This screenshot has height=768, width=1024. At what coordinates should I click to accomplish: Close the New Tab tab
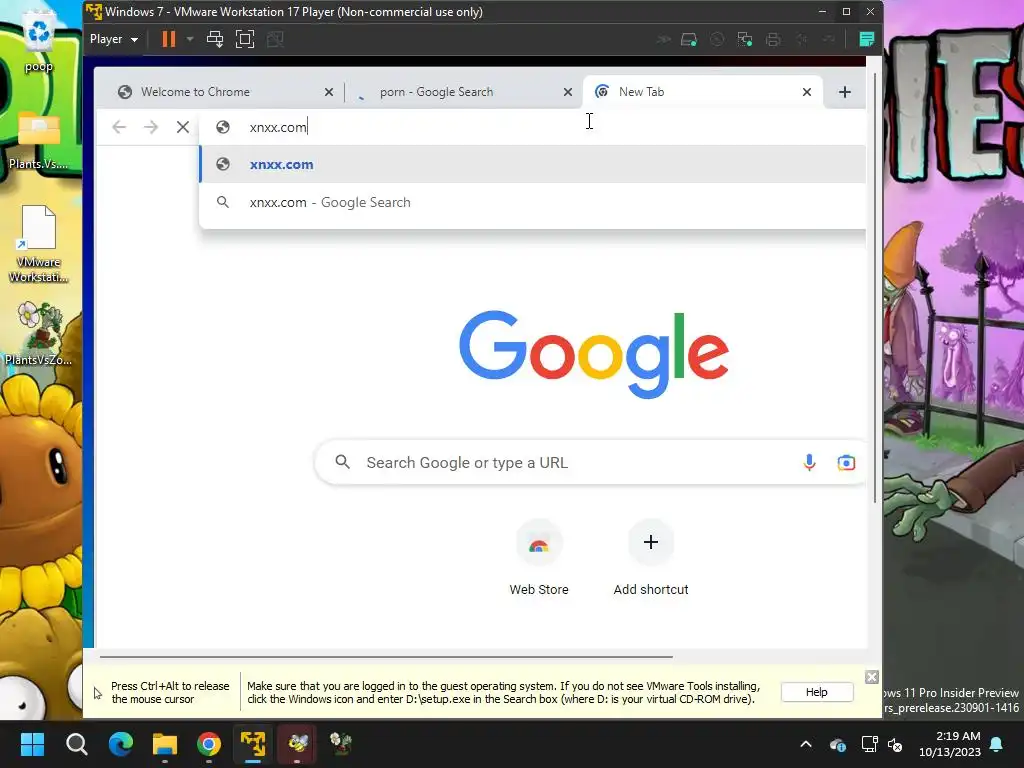click(x=807, y=92)
